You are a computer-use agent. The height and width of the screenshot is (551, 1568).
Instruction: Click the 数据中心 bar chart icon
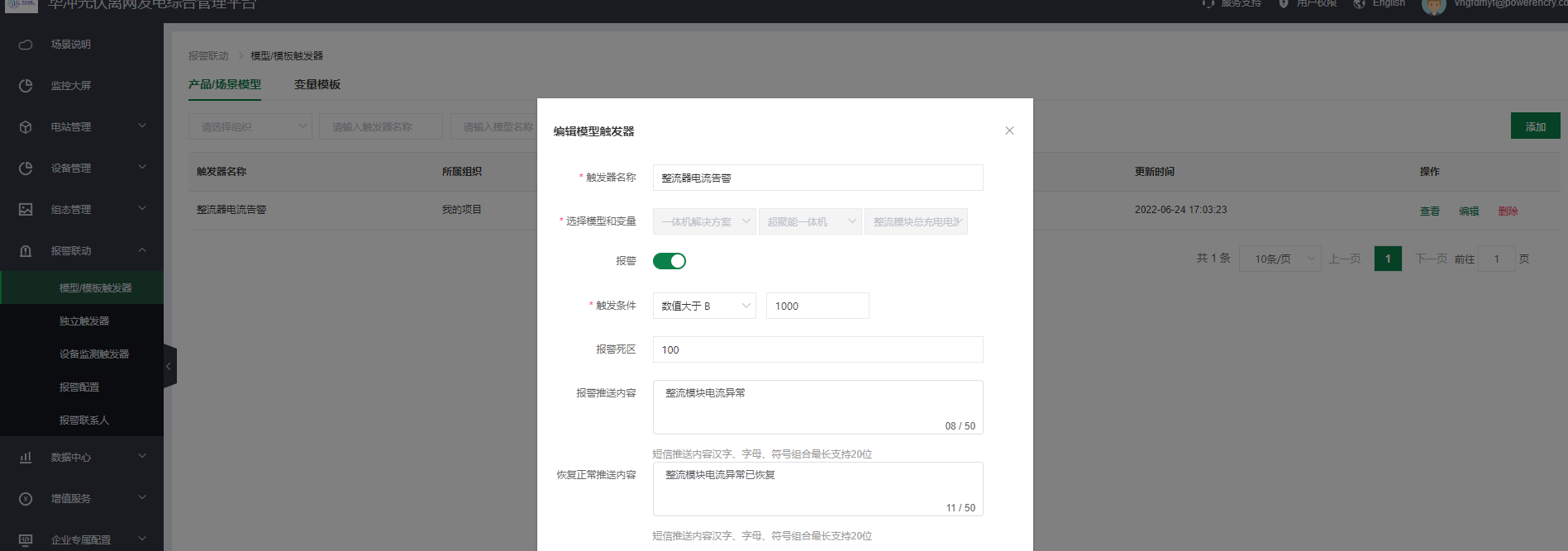click(26, 458)
